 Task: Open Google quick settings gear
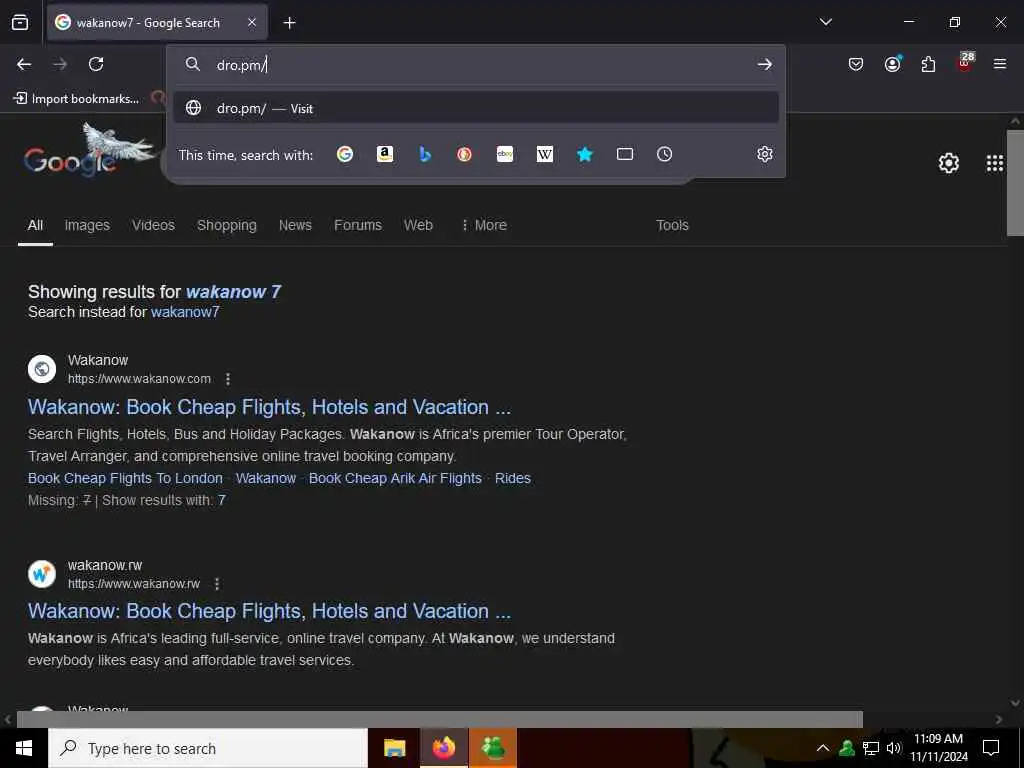(x=948, y=163)
